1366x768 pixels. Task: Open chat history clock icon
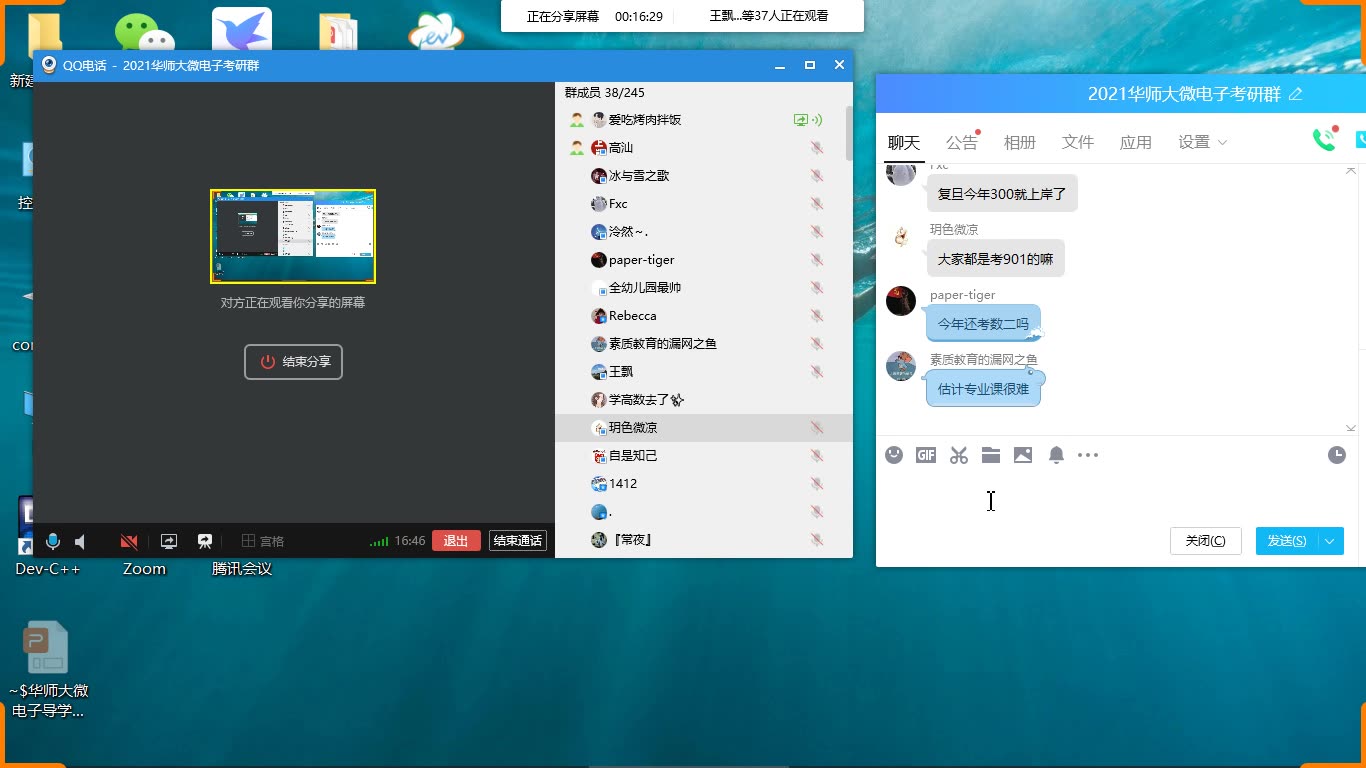click(1337, 455)
